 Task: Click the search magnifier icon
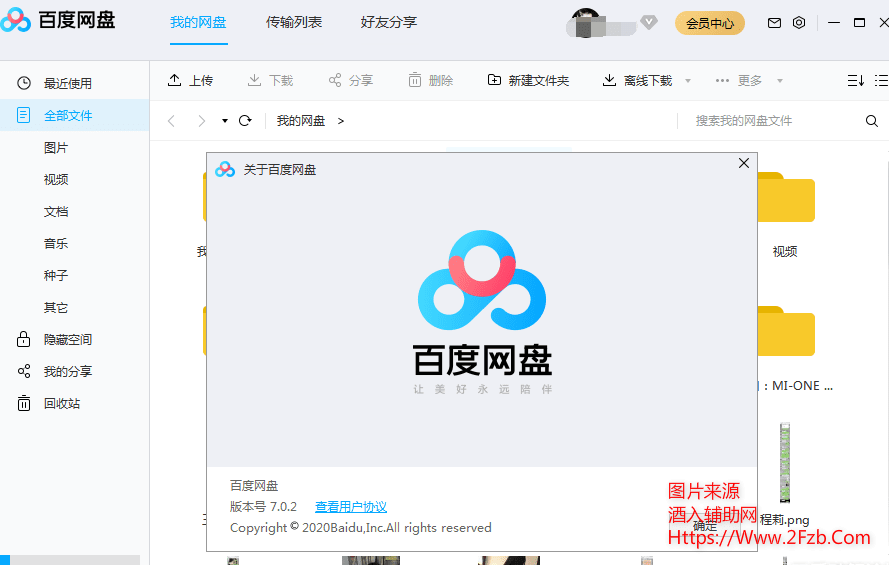pyautogui.click(x=871, y=121)
